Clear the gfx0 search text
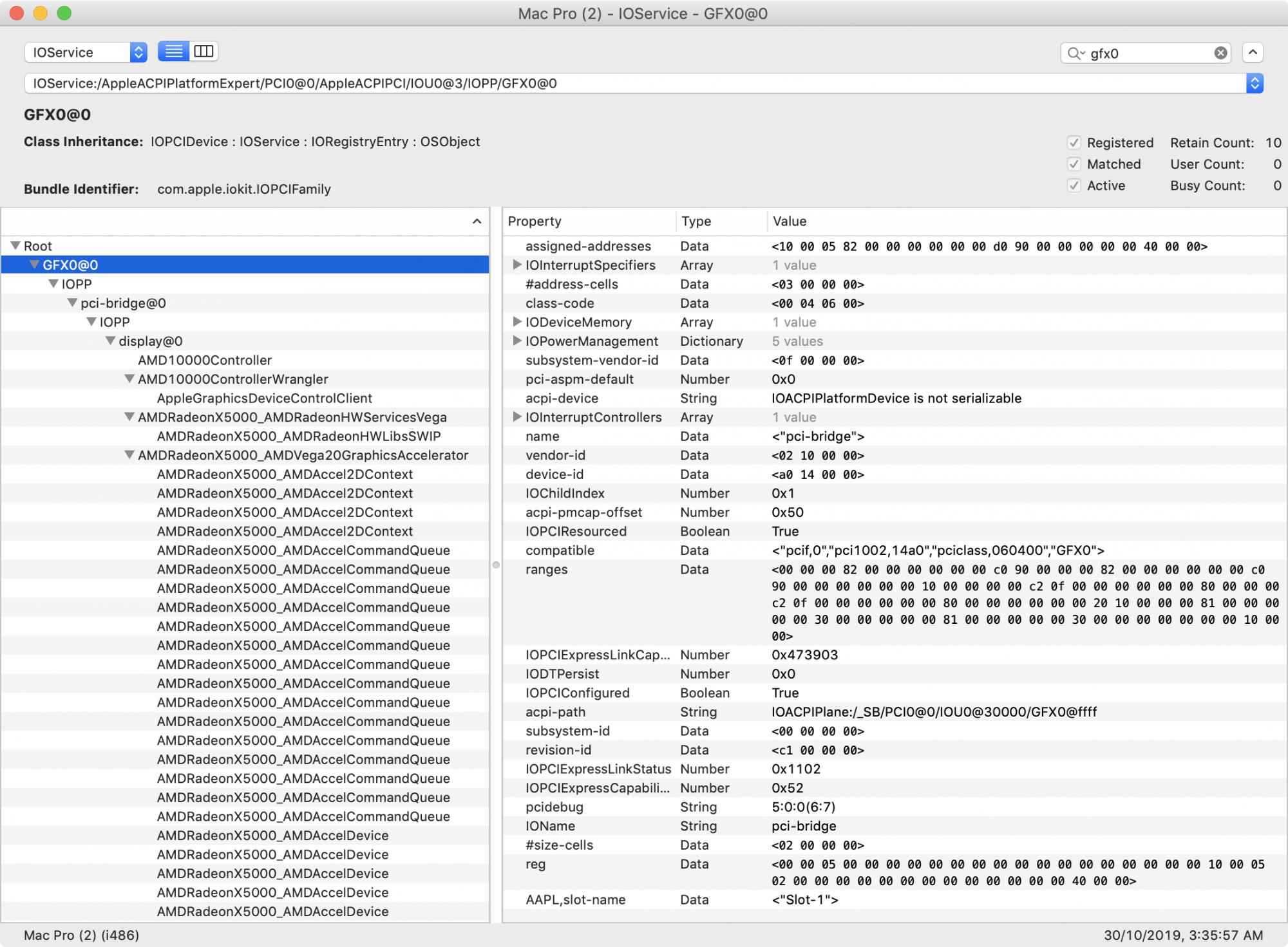This screenshot has height=947, width=1288. (x=1220, y=53)
